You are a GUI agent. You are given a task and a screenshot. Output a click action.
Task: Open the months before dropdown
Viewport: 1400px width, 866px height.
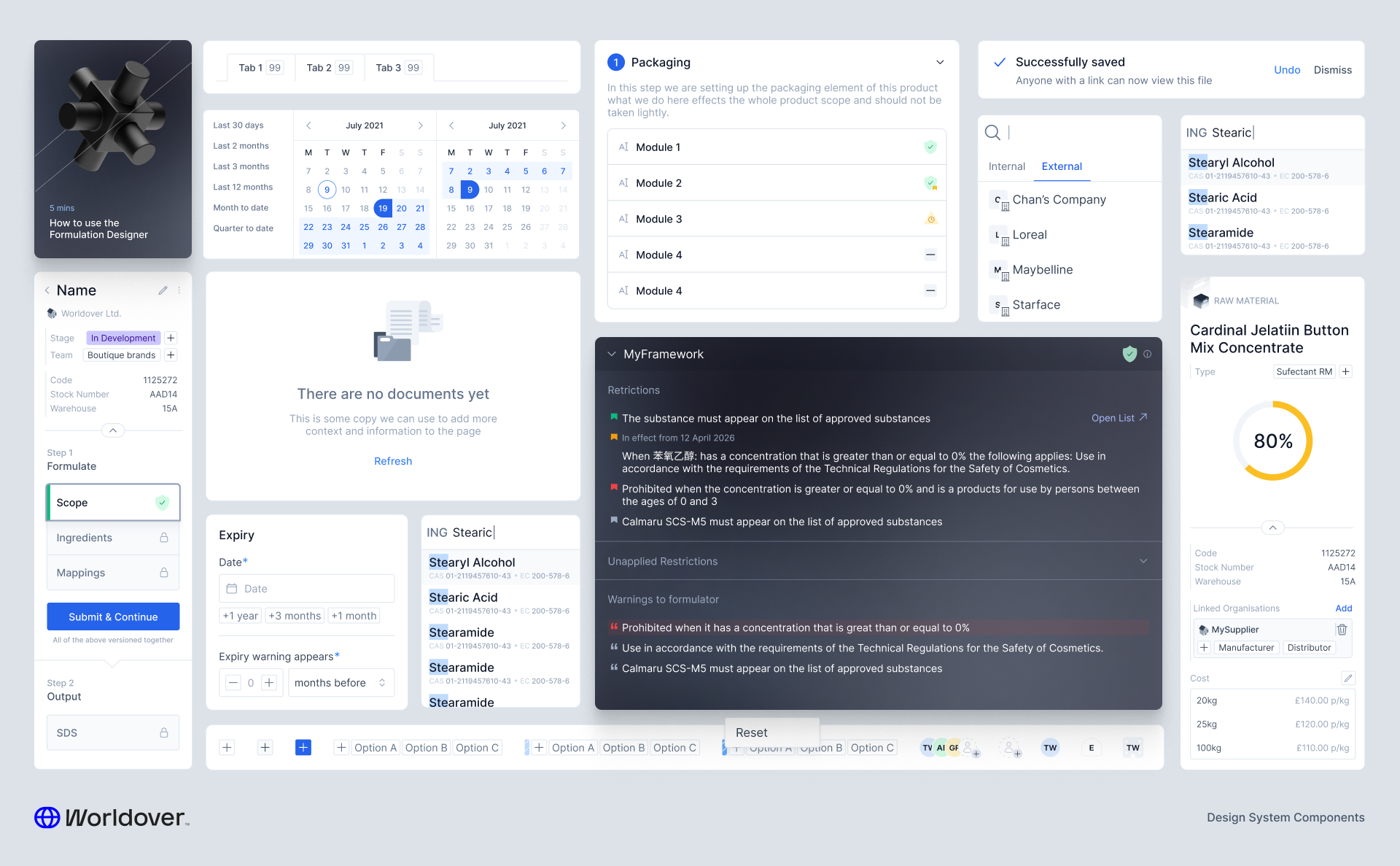coord(341,683)
